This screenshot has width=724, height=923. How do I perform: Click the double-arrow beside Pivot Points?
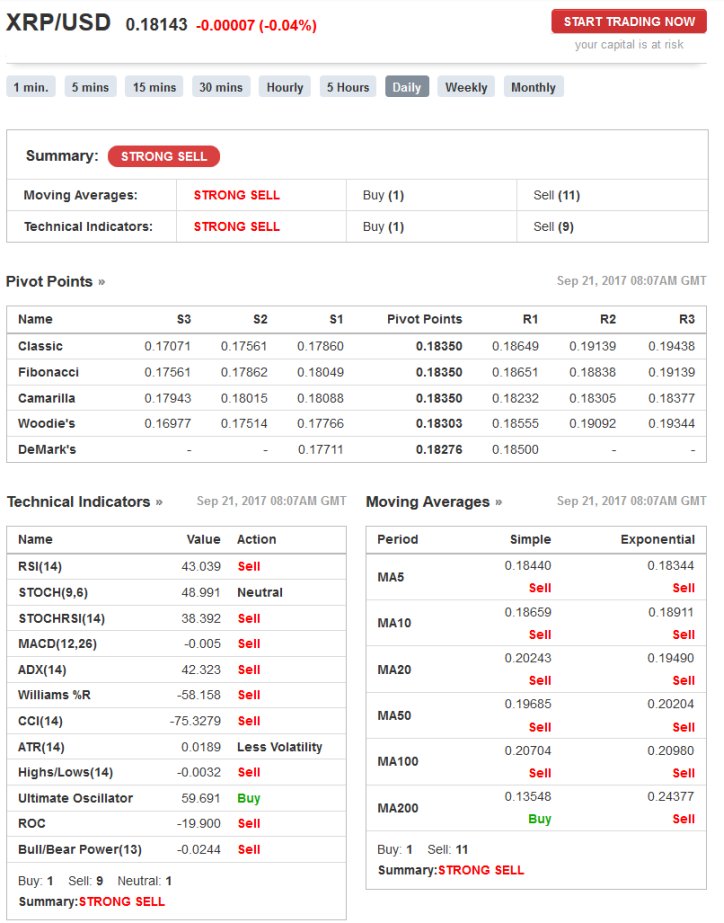click(x=102, y=282)
